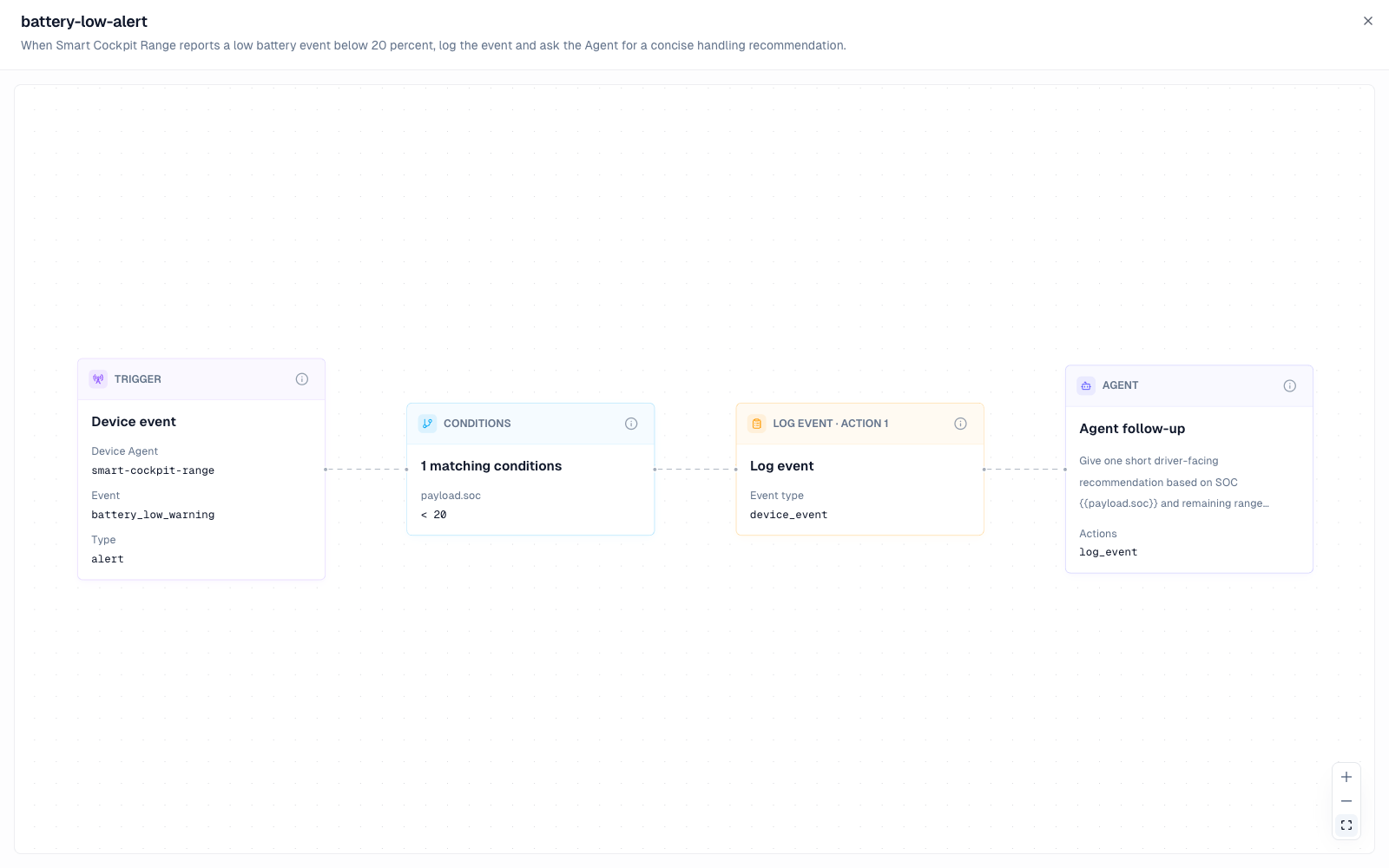
Task: Click the Actions label in Agent node
Action: (1098, 534)
